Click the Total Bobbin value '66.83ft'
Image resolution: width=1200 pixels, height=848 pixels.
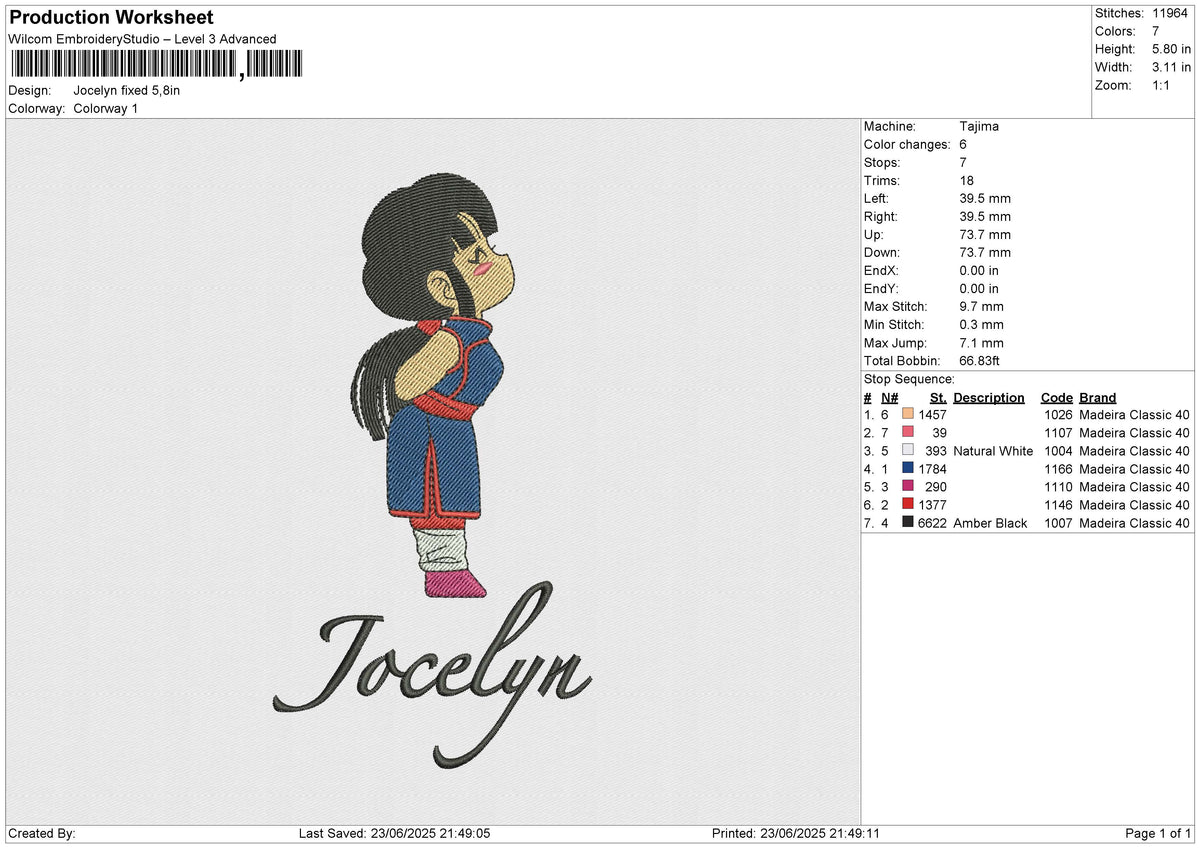tap(981, 360)
